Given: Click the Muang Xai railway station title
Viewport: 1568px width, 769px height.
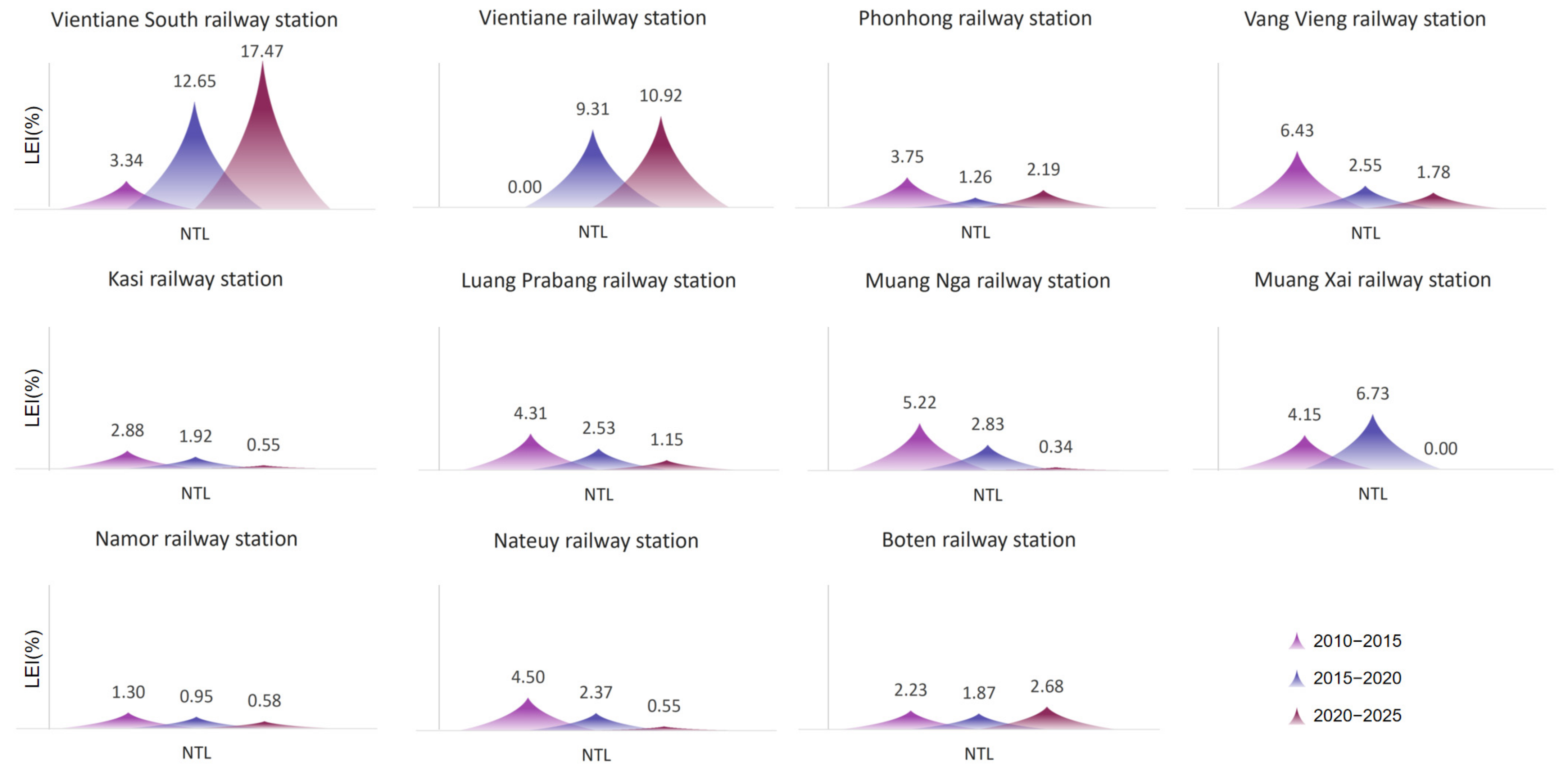Looking at the screenshot, I should (x=1373, y=280).
